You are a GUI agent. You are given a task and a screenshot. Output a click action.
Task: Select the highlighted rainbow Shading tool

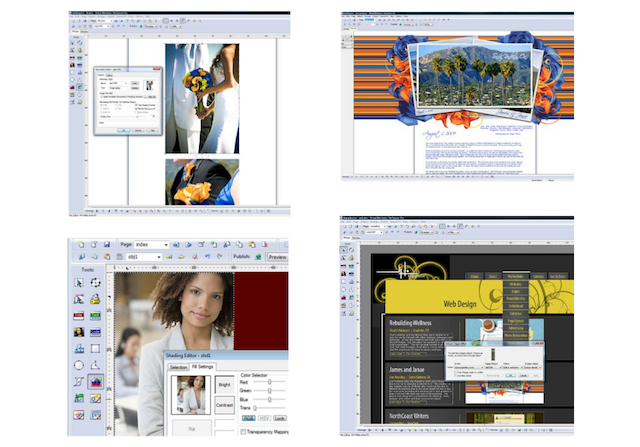[95, 382]
